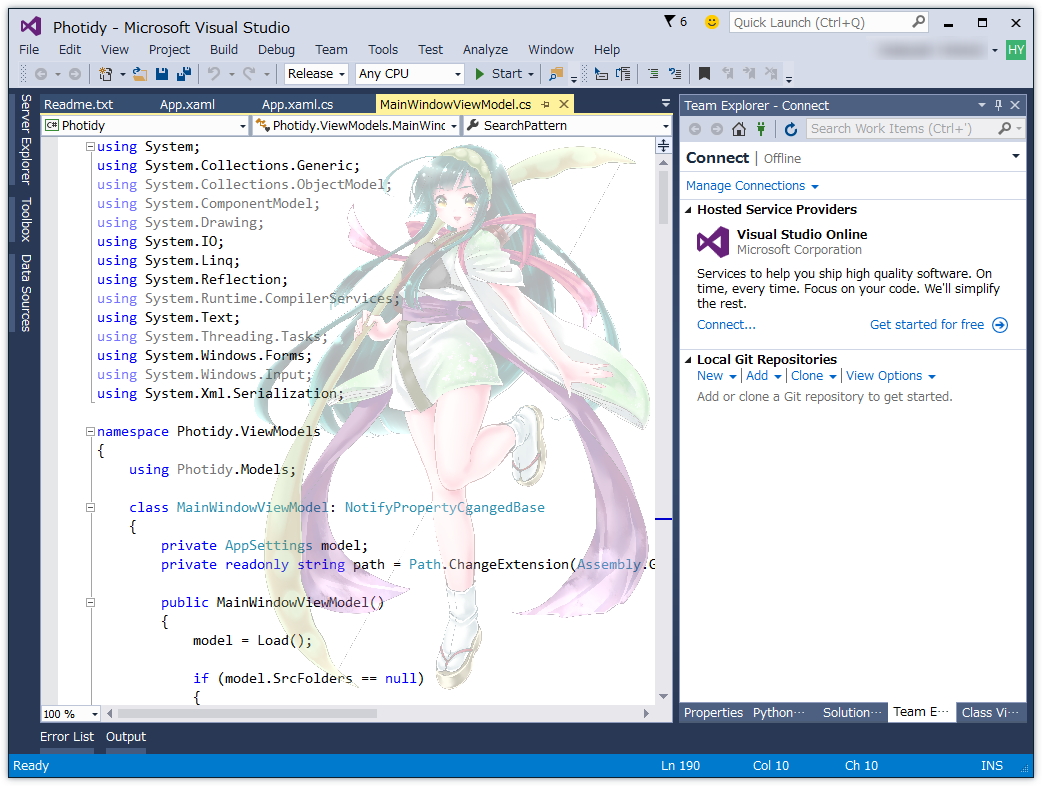1042x786 pixels.
Task: Collapse the namespace Photidy.ViewModels region
Action: 89,431
